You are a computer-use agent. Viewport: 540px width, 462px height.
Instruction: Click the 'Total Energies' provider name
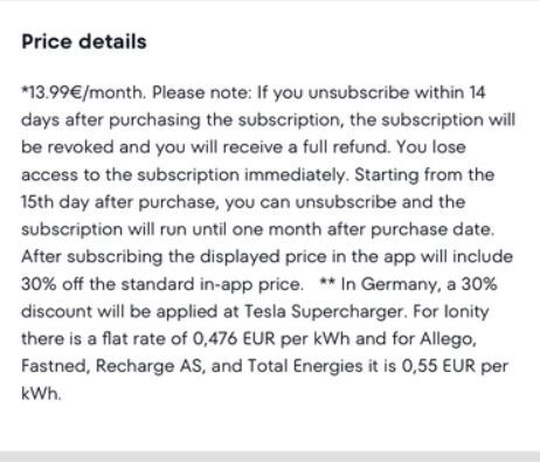click(305, 366)
